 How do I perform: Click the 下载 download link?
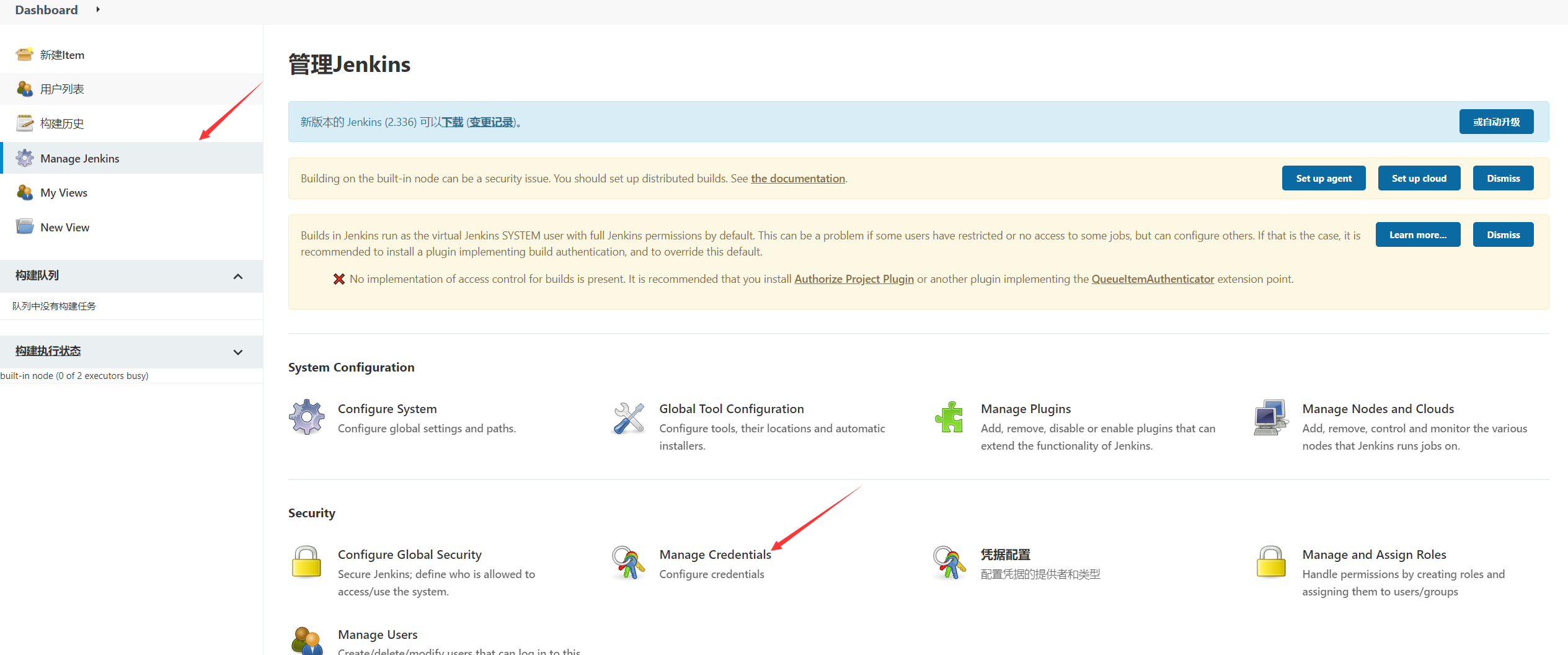(453, 122)
